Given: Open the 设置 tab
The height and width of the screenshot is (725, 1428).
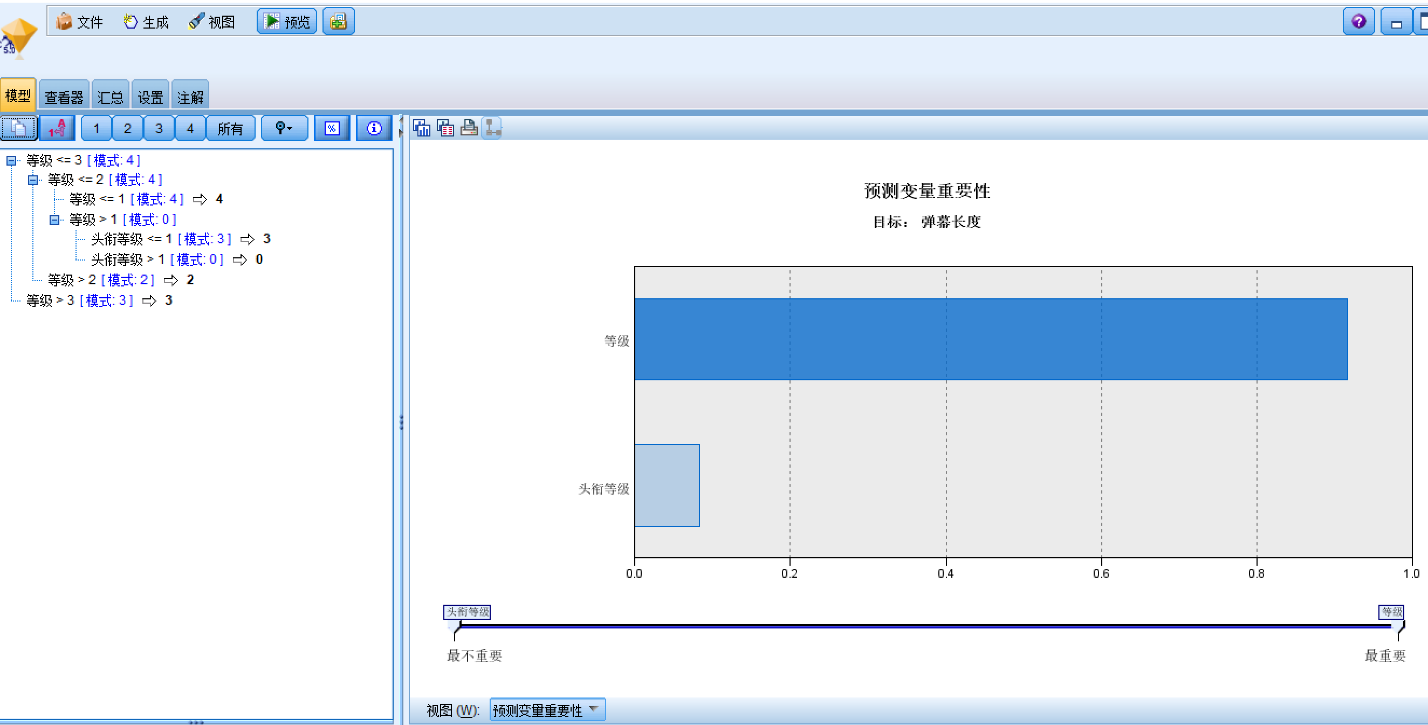Looking at the screenshot, I should click(x=150, y=96).
